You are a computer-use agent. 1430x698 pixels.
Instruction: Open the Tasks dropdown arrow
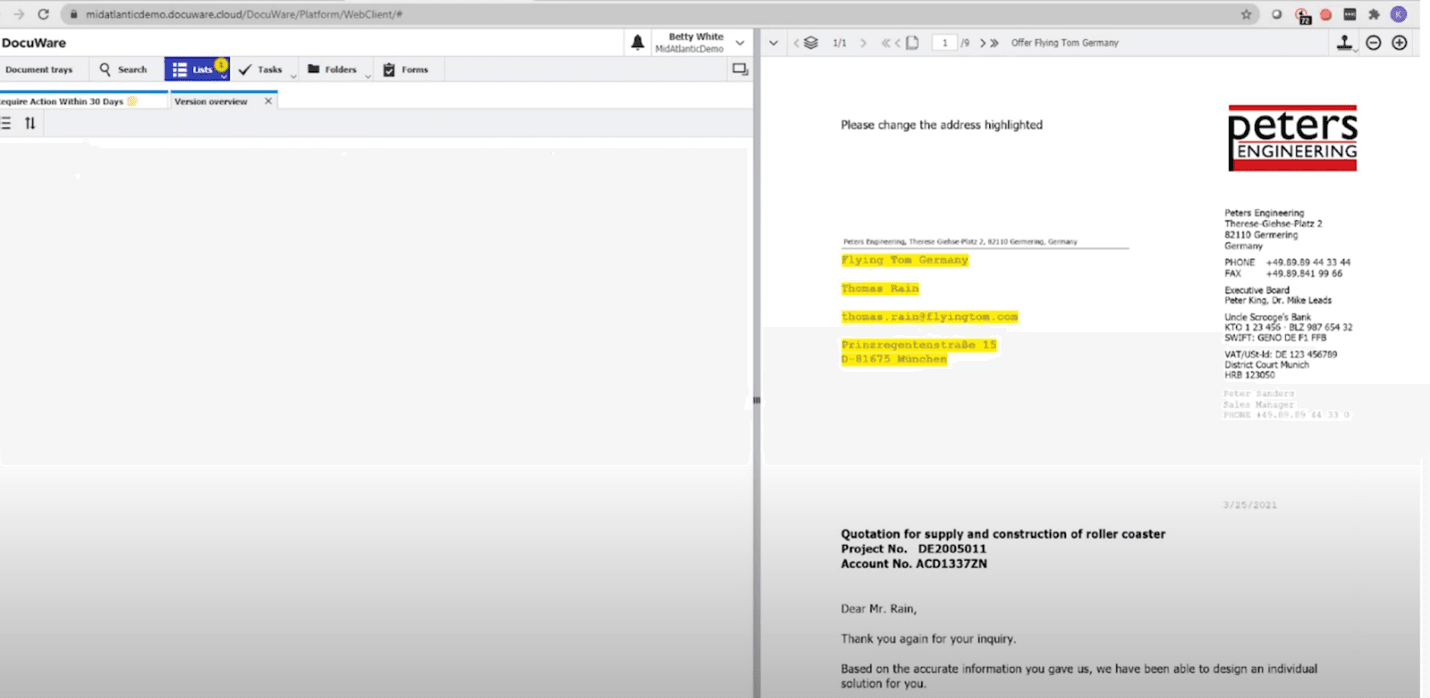coord(293,76)
